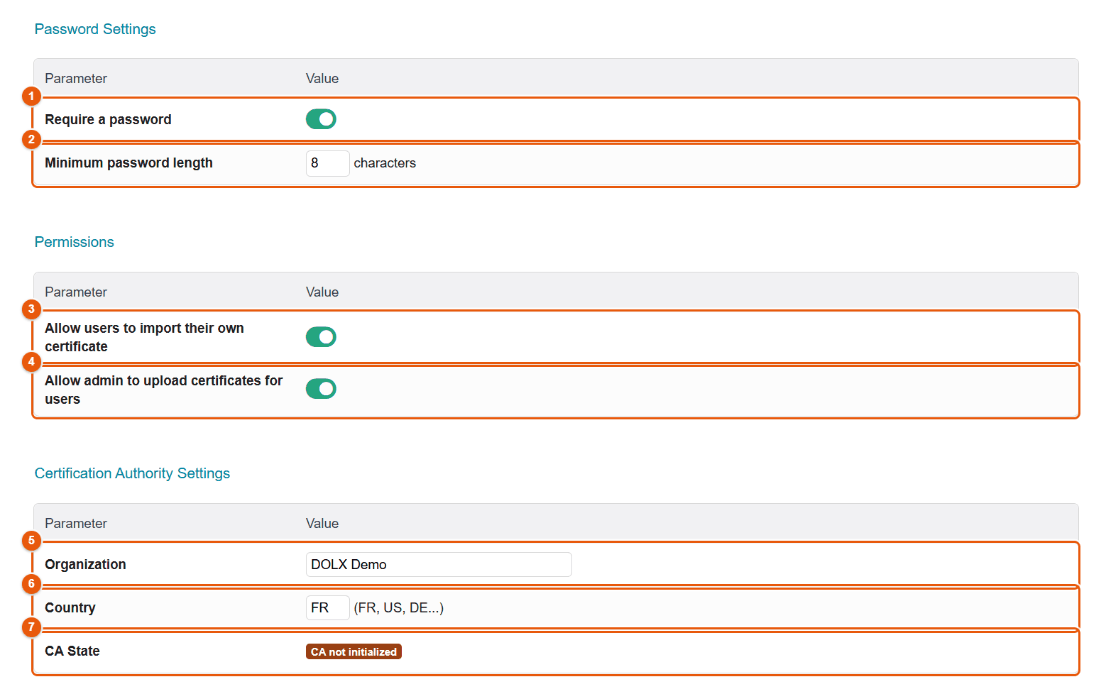Click the Allow admin to upload certificates label
Viewport: 1106px width, 694px height.
pos(164,389)
